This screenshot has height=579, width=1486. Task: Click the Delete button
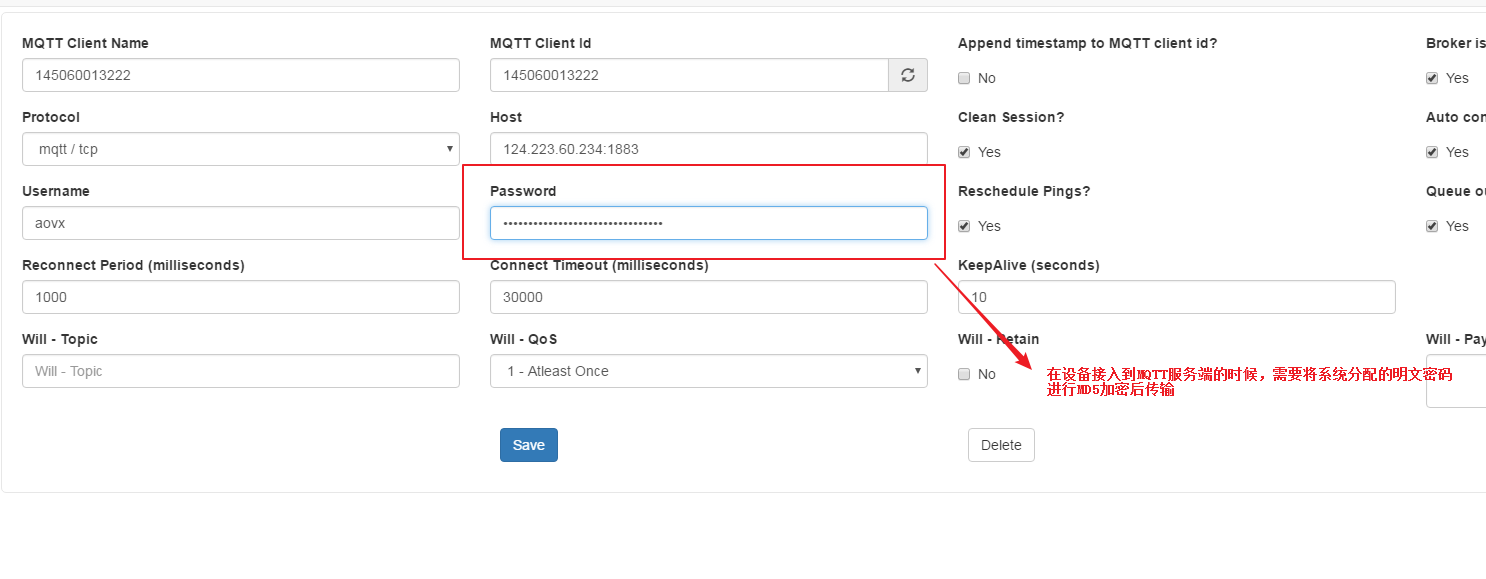coord(1001,445)
